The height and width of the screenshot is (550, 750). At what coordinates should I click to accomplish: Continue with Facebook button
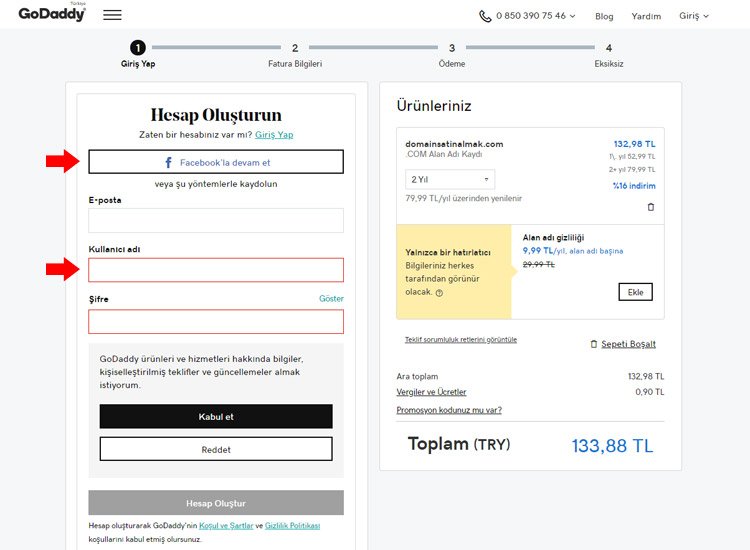pyautogui.click(x=216, y=162)
